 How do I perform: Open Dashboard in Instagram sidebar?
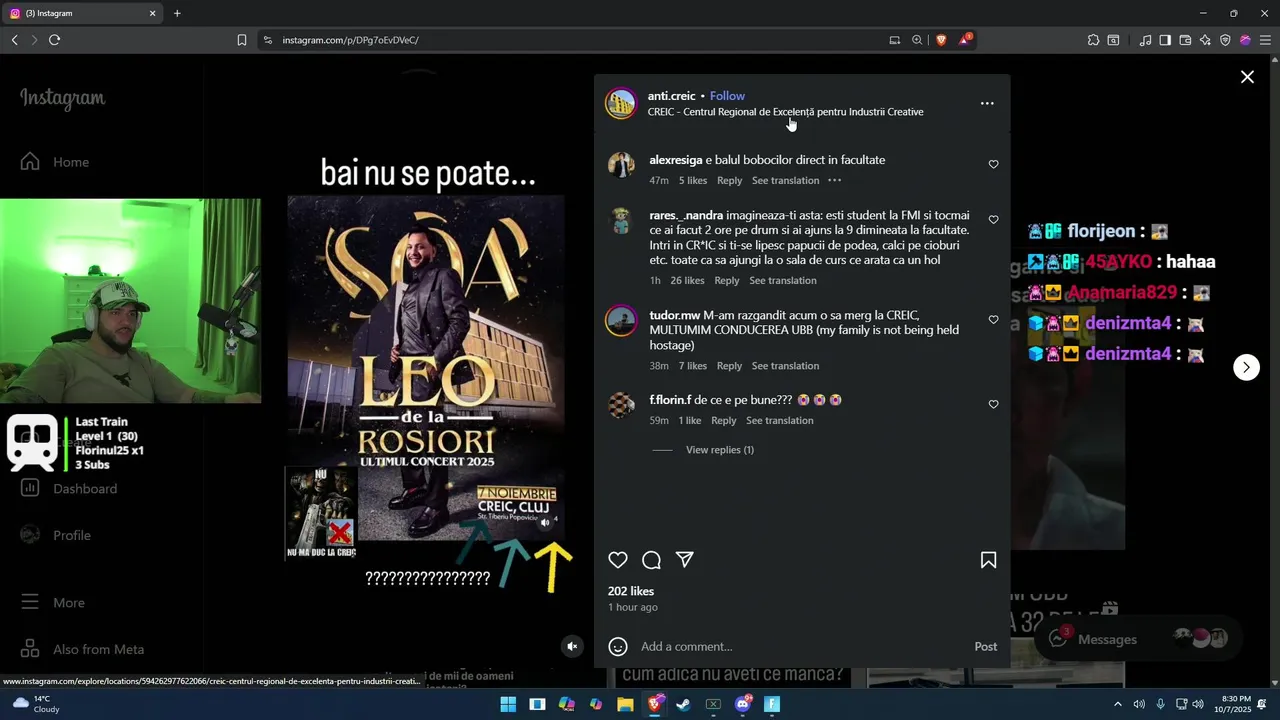pyautogui.click(x=69, y=489)
